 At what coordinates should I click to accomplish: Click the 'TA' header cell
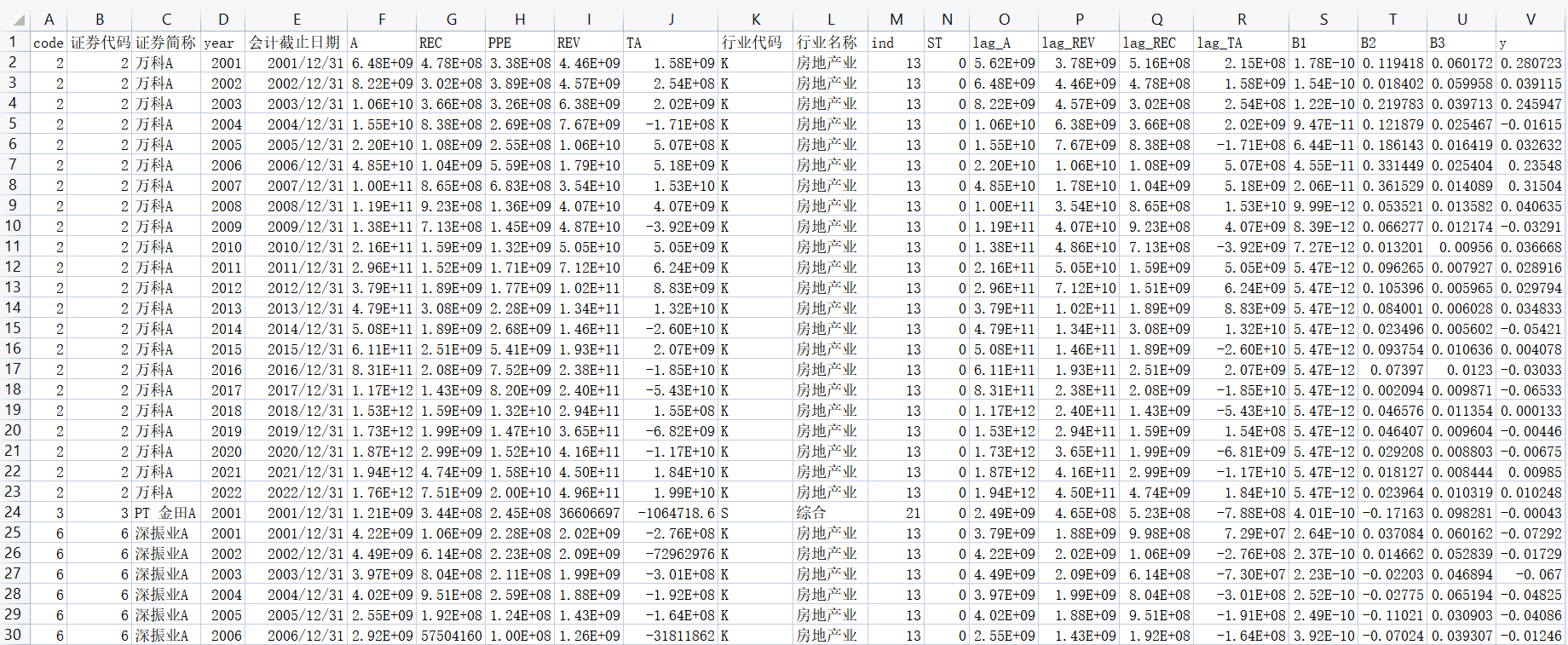coord(671,43)
